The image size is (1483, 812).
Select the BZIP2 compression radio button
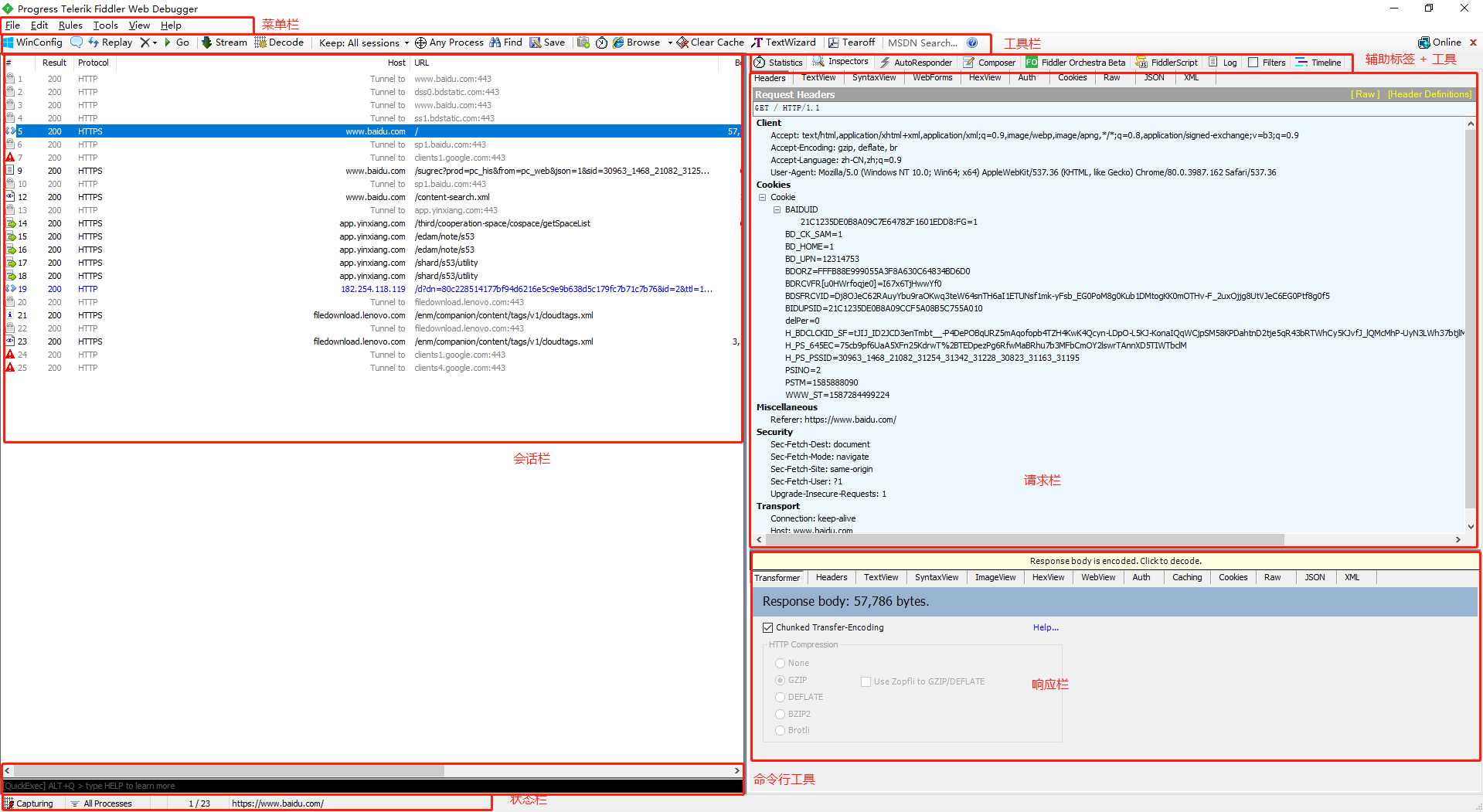pyautogui.click(x=780, y=714)
